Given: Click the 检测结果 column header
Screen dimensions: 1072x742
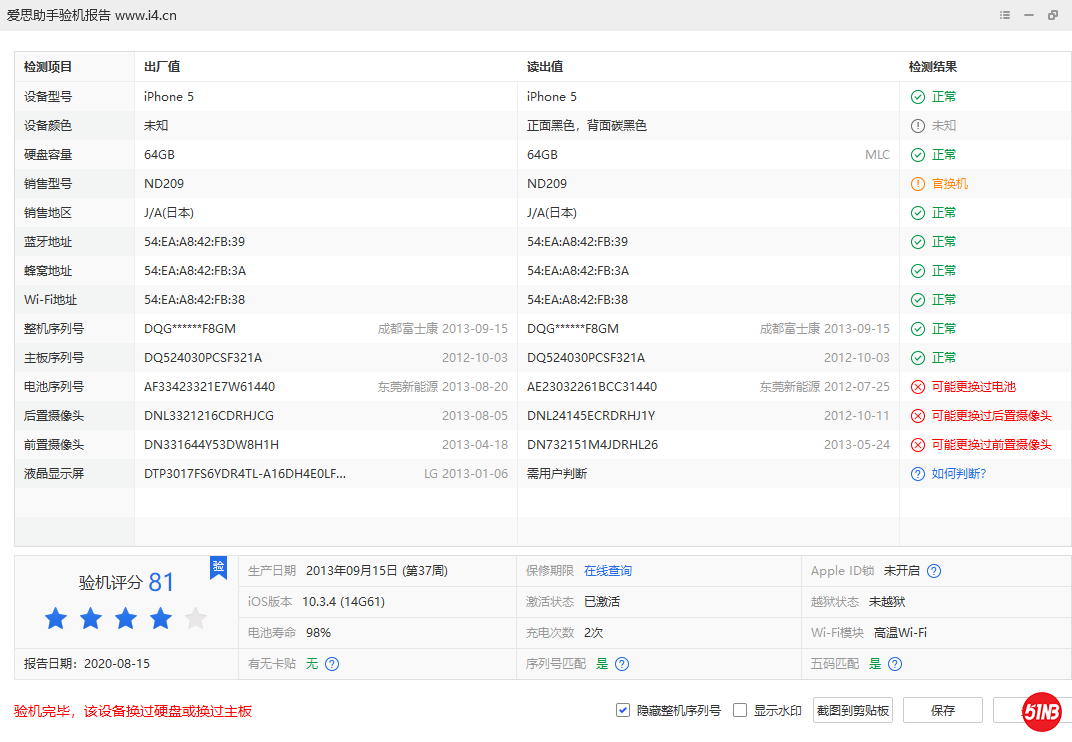Looking at the screenshot, I should [x=932, y=67].
